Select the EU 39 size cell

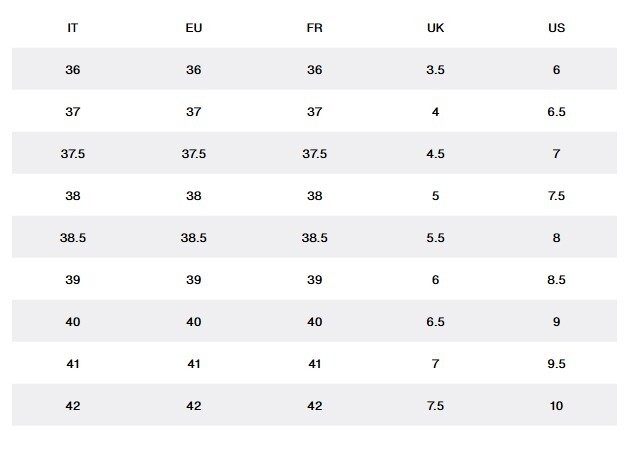tap(194, 280)
